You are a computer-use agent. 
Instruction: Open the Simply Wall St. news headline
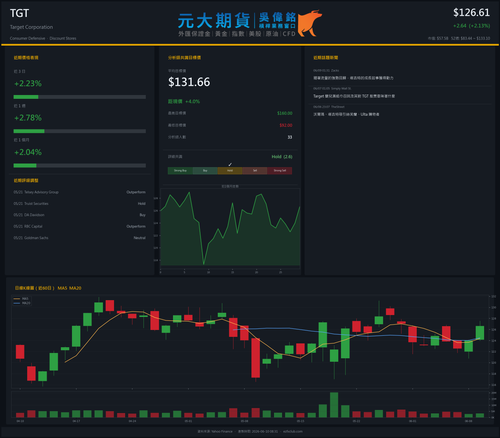pos(354,96)
